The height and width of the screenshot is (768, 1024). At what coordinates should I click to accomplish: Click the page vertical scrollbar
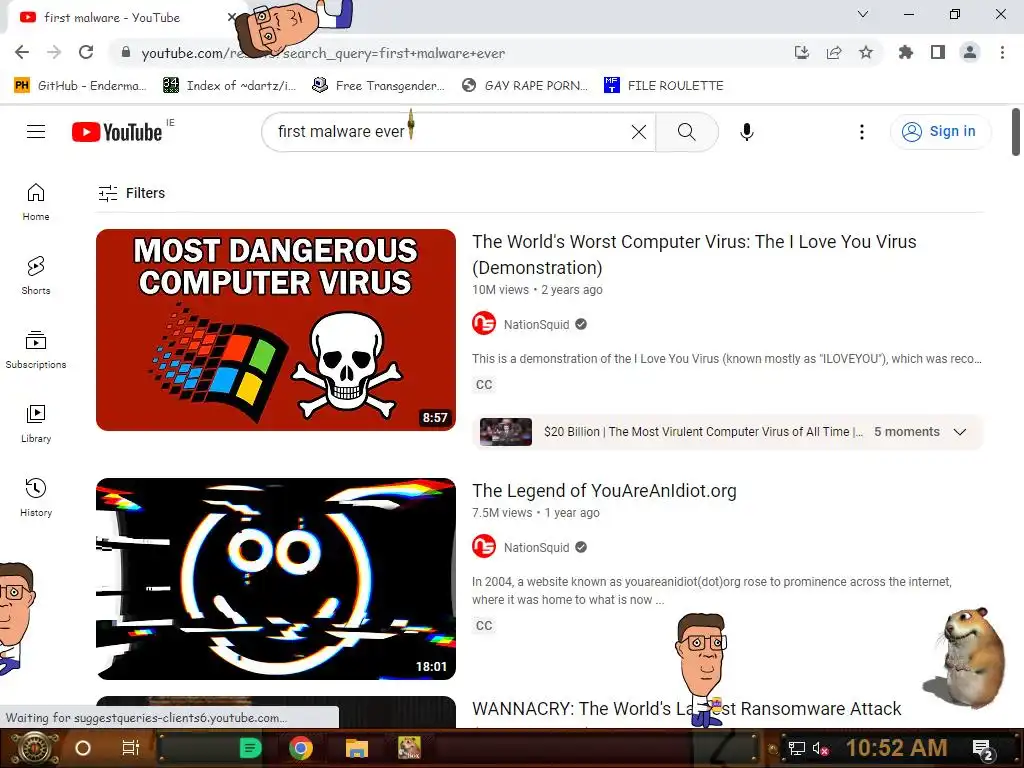pyautogui.click(x=1016, y=133)
